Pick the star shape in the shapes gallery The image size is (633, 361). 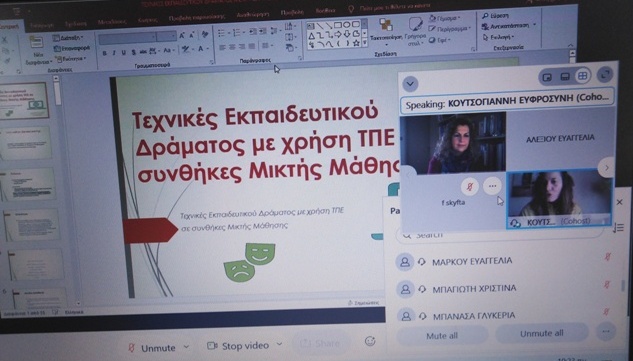pos(356,43)
